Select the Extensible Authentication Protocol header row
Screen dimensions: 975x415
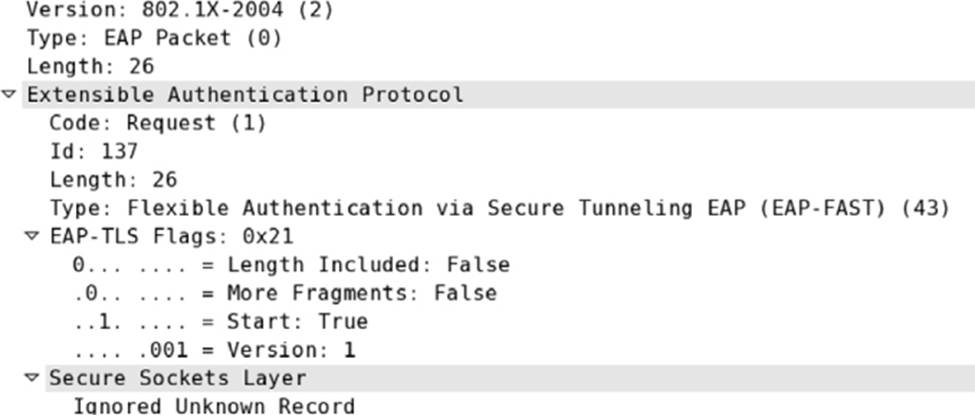click(498, 95)
